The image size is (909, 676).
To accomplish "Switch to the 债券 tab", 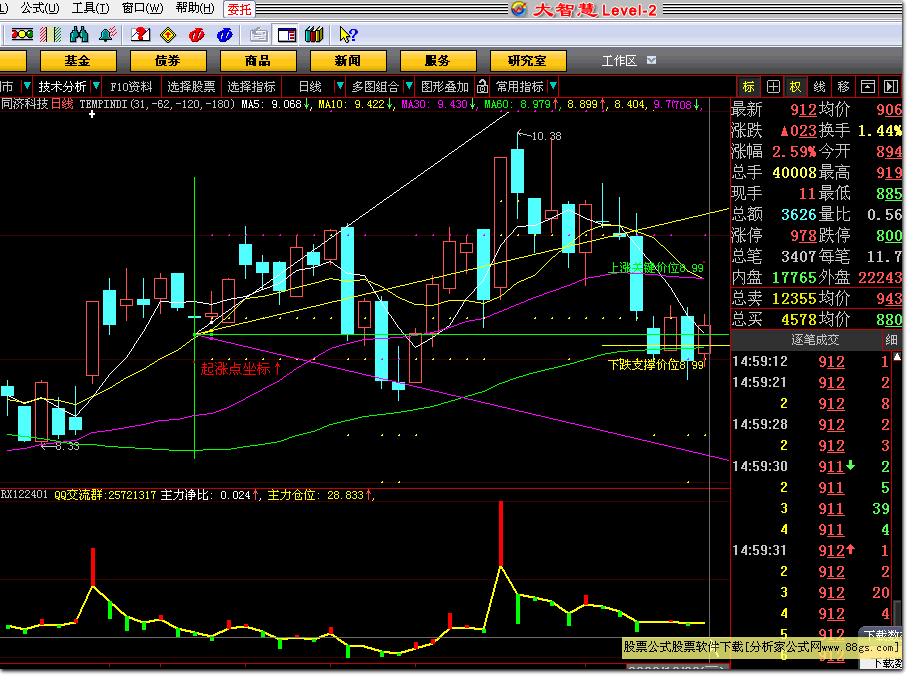I will (168, 61).
